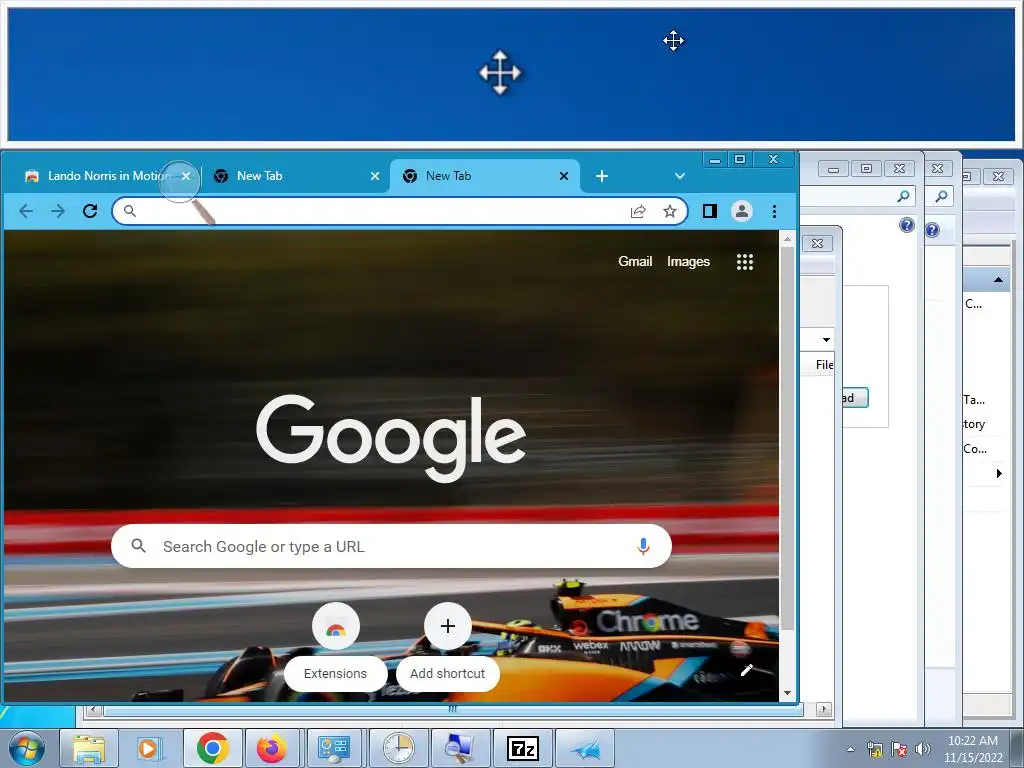Image resolution: width=1024 pixels, height=768 pixels.
Task: Switch to the middle New Tab
Action: [294, 176]
